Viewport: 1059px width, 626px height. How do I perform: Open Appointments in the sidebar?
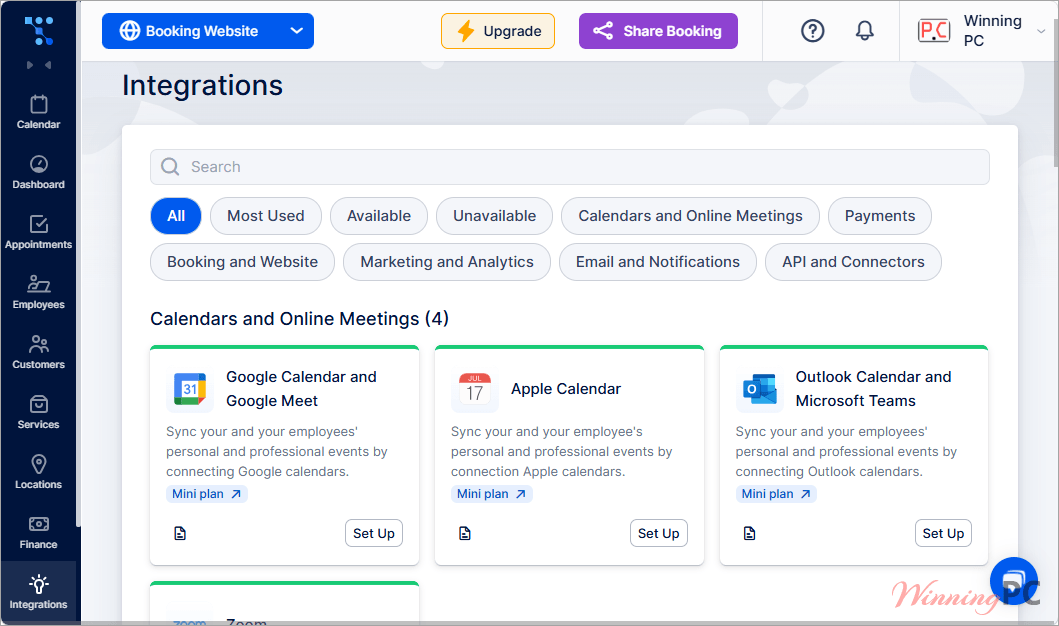click(x=38, y=232)
